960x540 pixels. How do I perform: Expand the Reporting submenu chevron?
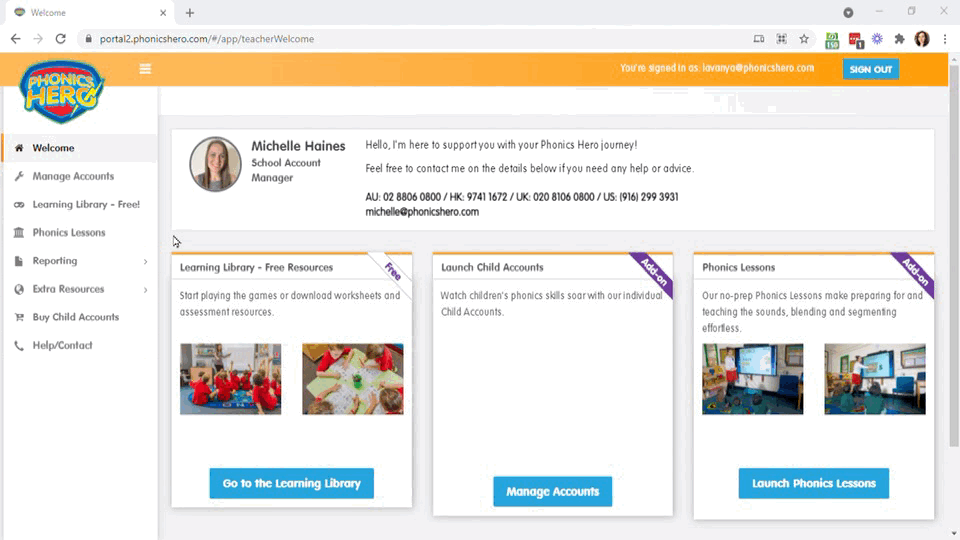click(146, 261)
